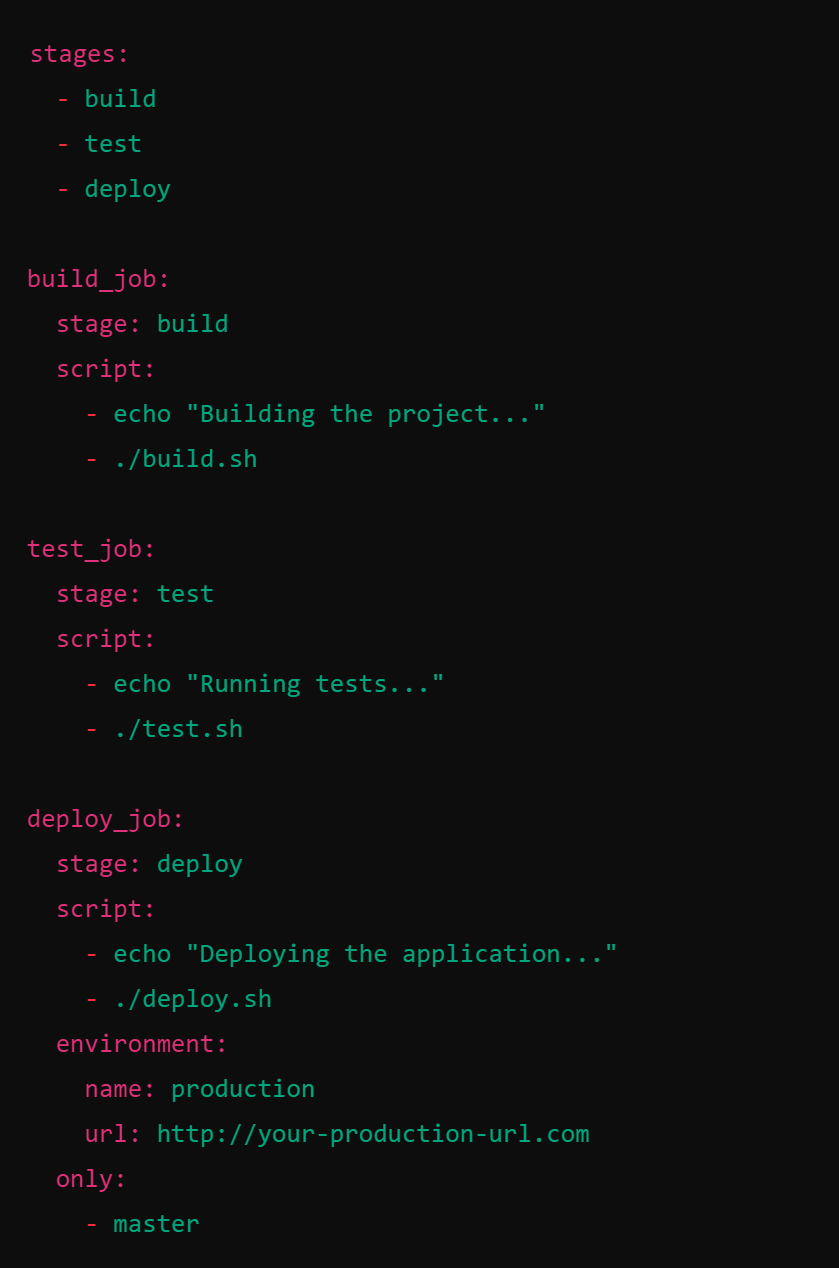Click the "stages:" key at the top
This screenshot has height=1268, width=839.
[79, 54]
